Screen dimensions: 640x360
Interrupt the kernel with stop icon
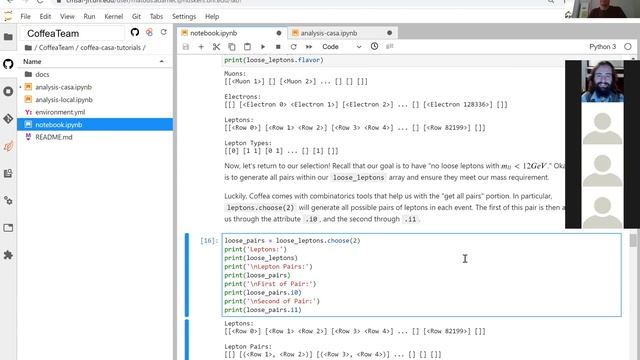pos(278,47)
